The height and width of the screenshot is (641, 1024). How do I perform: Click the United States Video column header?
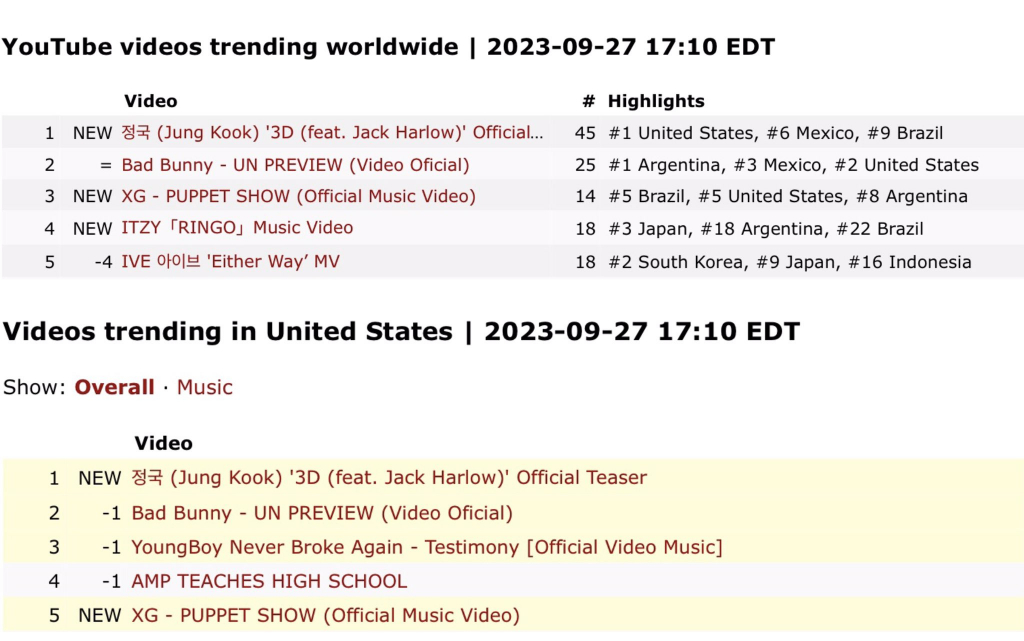point(163,443)
